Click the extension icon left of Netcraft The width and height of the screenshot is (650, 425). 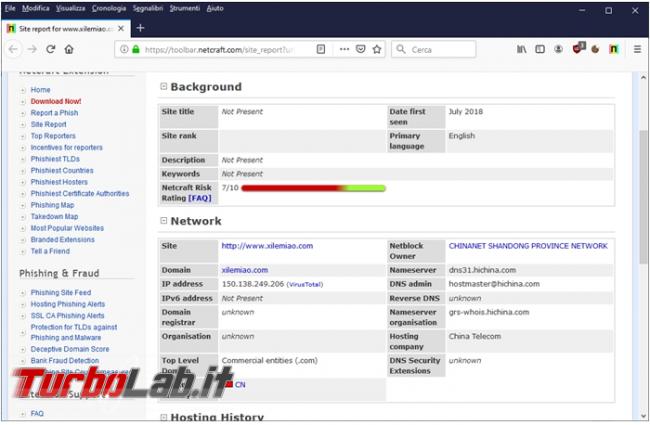(x=595, y=49)
